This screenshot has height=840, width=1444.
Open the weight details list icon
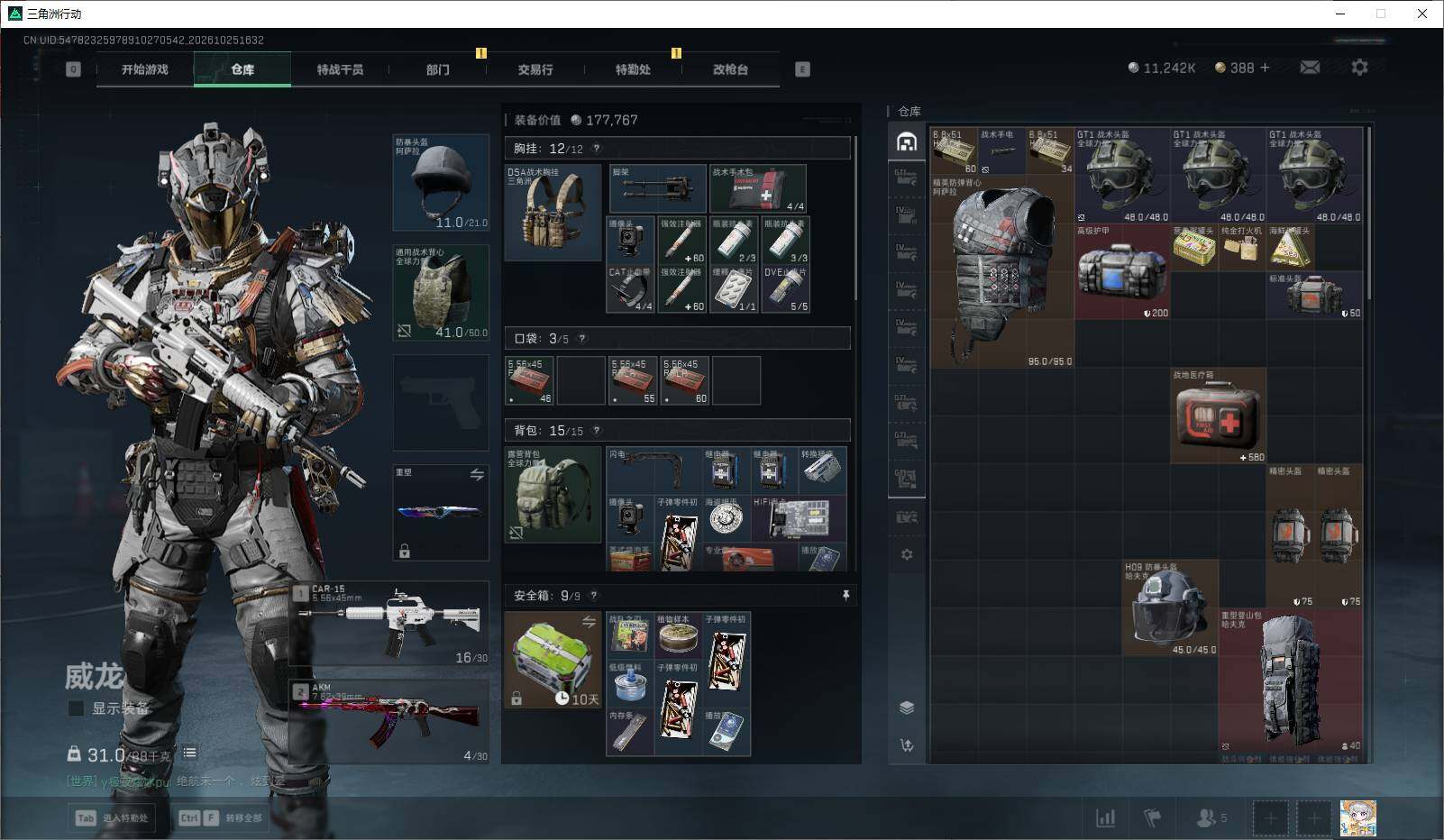(x=189, y=753)
